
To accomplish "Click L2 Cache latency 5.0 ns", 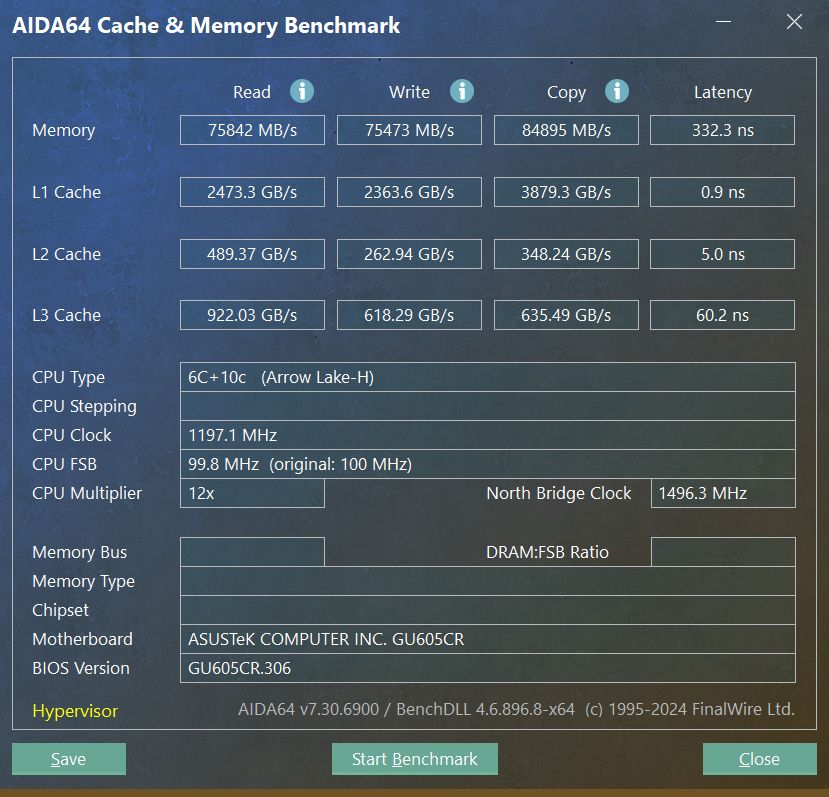I will pyautogui.click(x=722, y=254).
